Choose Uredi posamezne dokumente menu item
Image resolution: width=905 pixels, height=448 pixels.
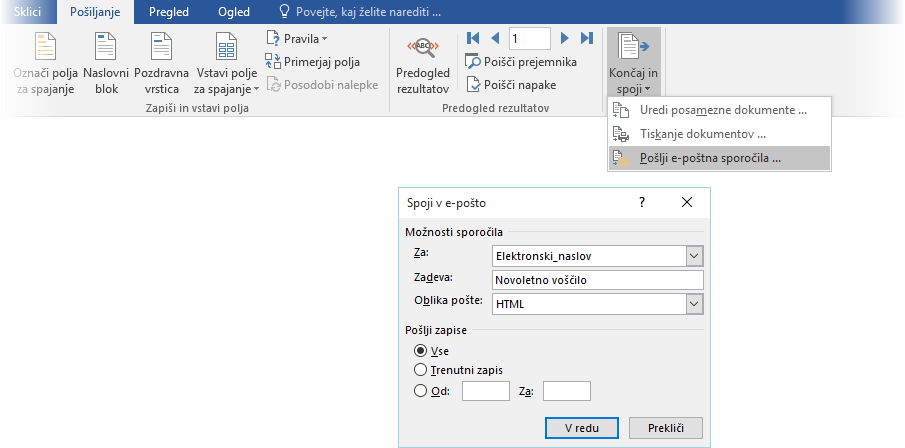pos(719,110)
